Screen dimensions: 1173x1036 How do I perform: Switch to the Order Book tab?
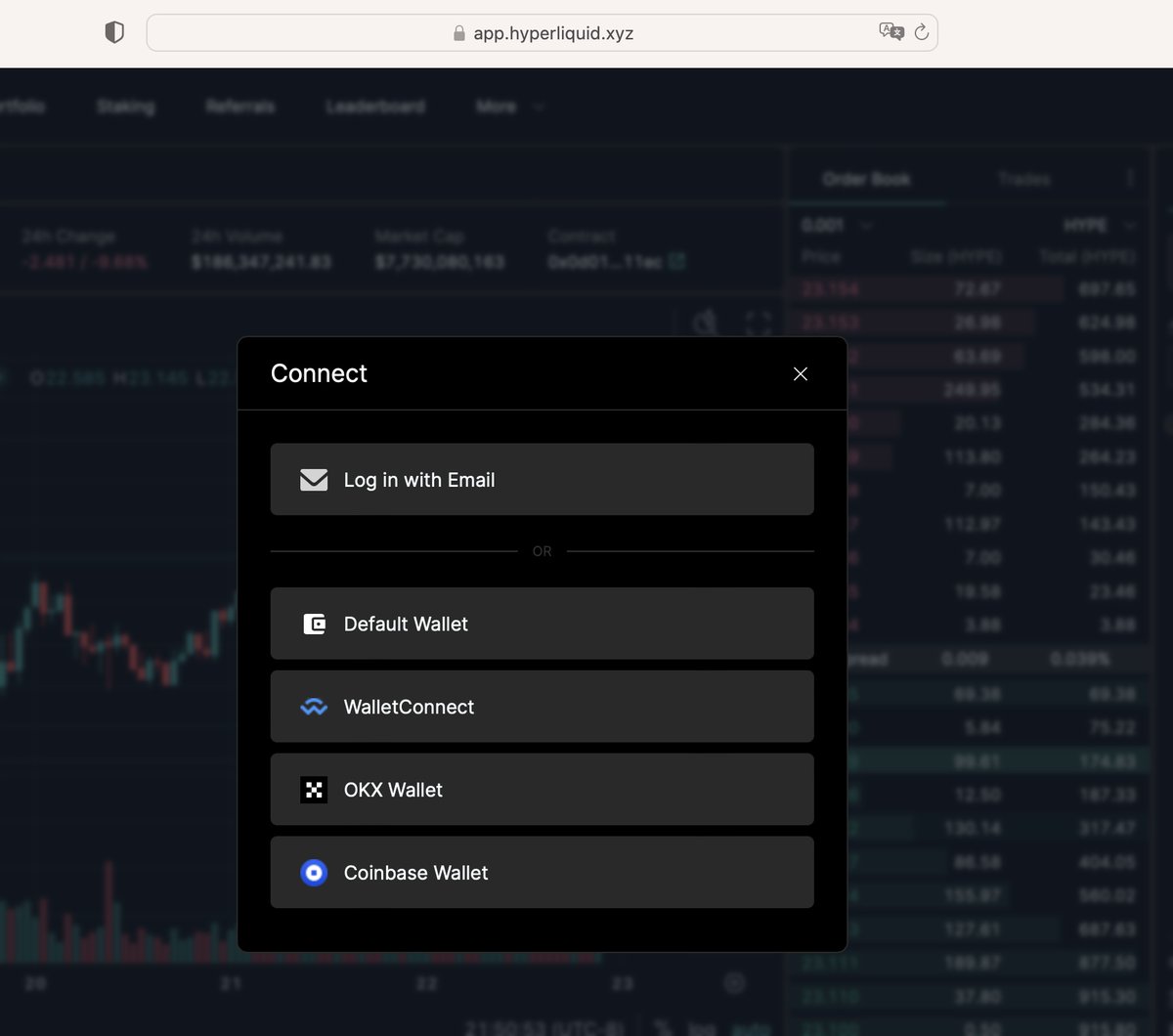(x=866, y=179)
